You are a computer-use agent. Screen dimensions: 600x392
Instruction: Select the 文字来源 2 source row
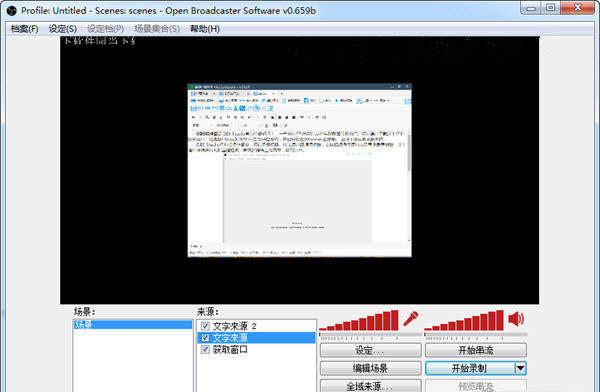pyautogui.click(x=256, y=326)
